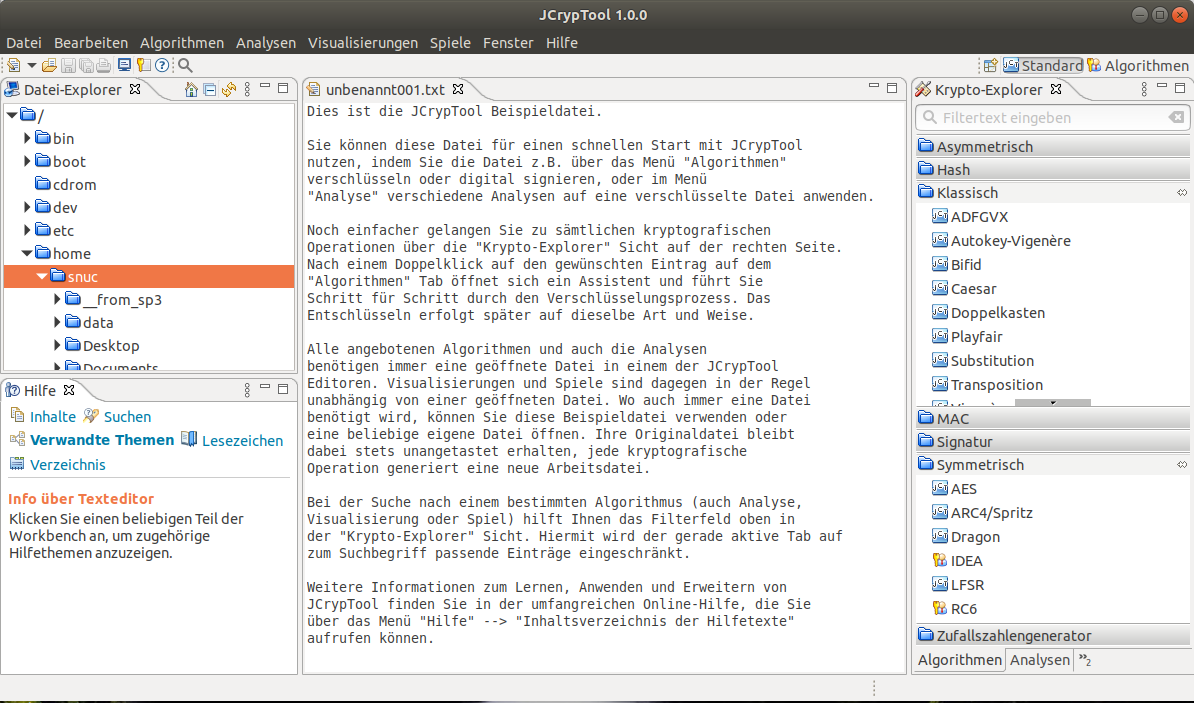Expand the data folder arrow
The width and height of the screenshot is (1194, 703).
(x=57, y=322)
